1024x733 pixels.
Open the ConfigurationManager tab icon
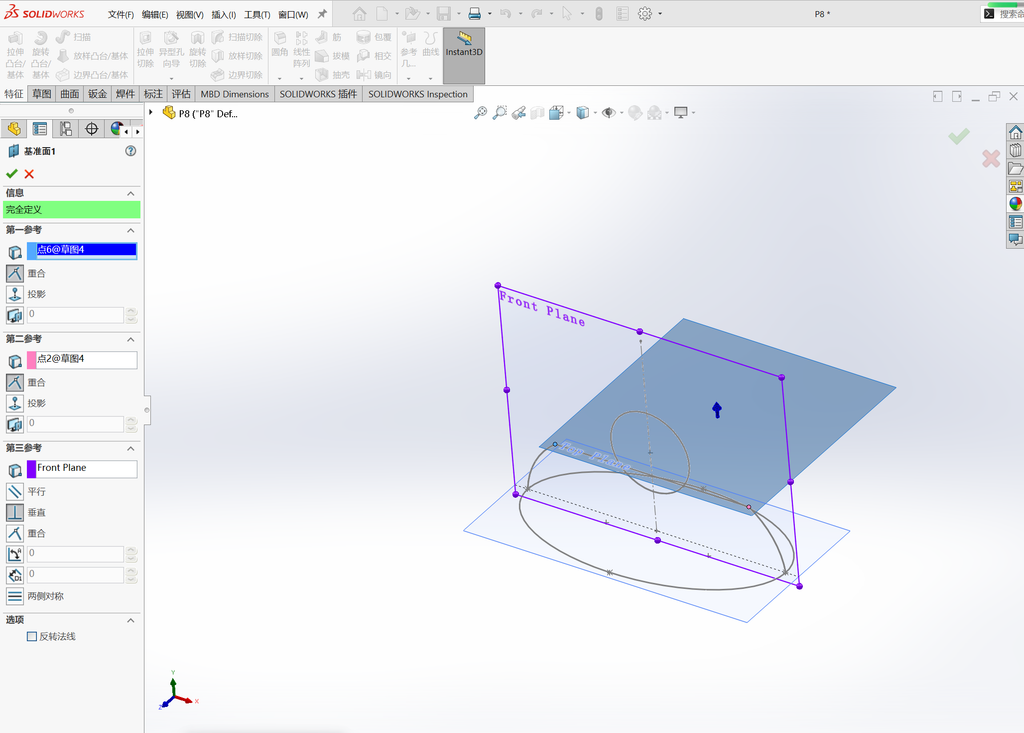click(x=66, y=129)
